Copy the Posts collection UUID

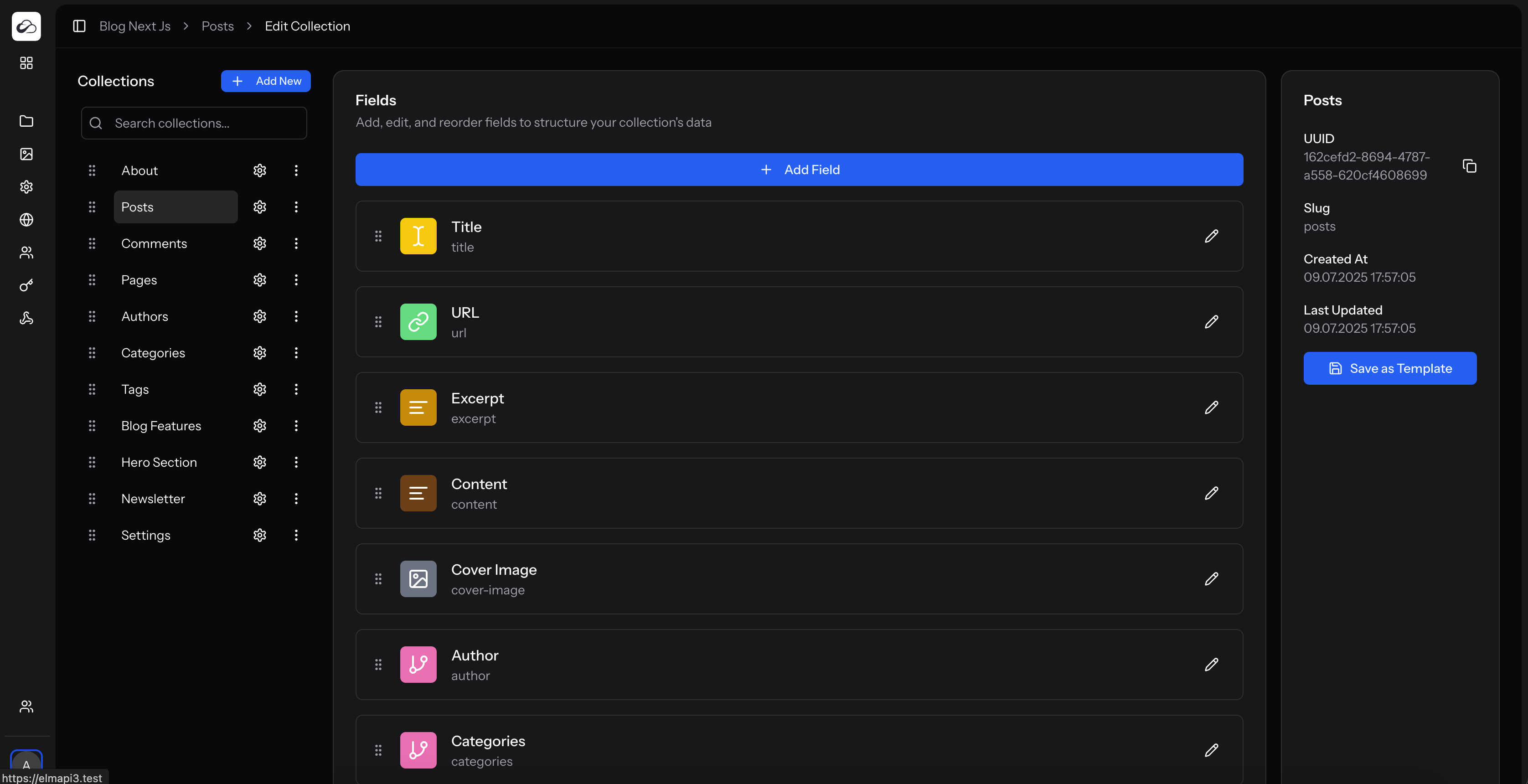tap(1469, 166)
